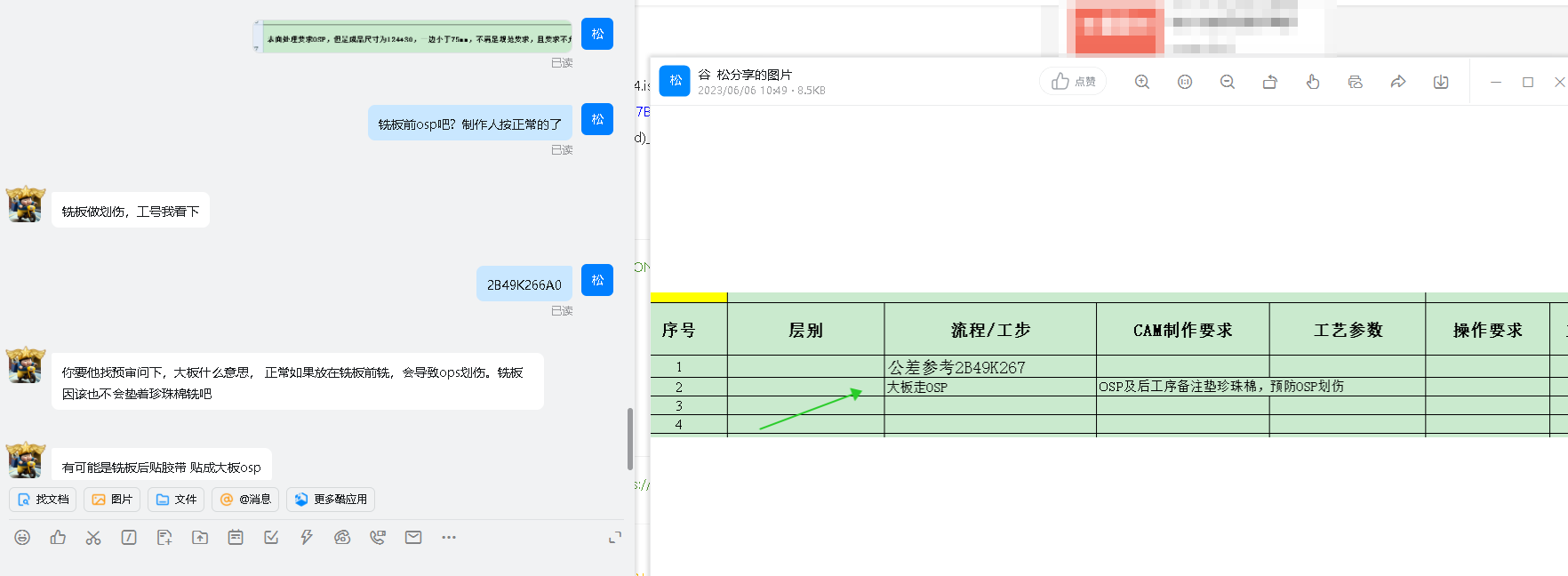1568x576 pixels.
Task: Select message '铣板前osp吧？制作人按正常的了'
Action: [x=470, y=124]
